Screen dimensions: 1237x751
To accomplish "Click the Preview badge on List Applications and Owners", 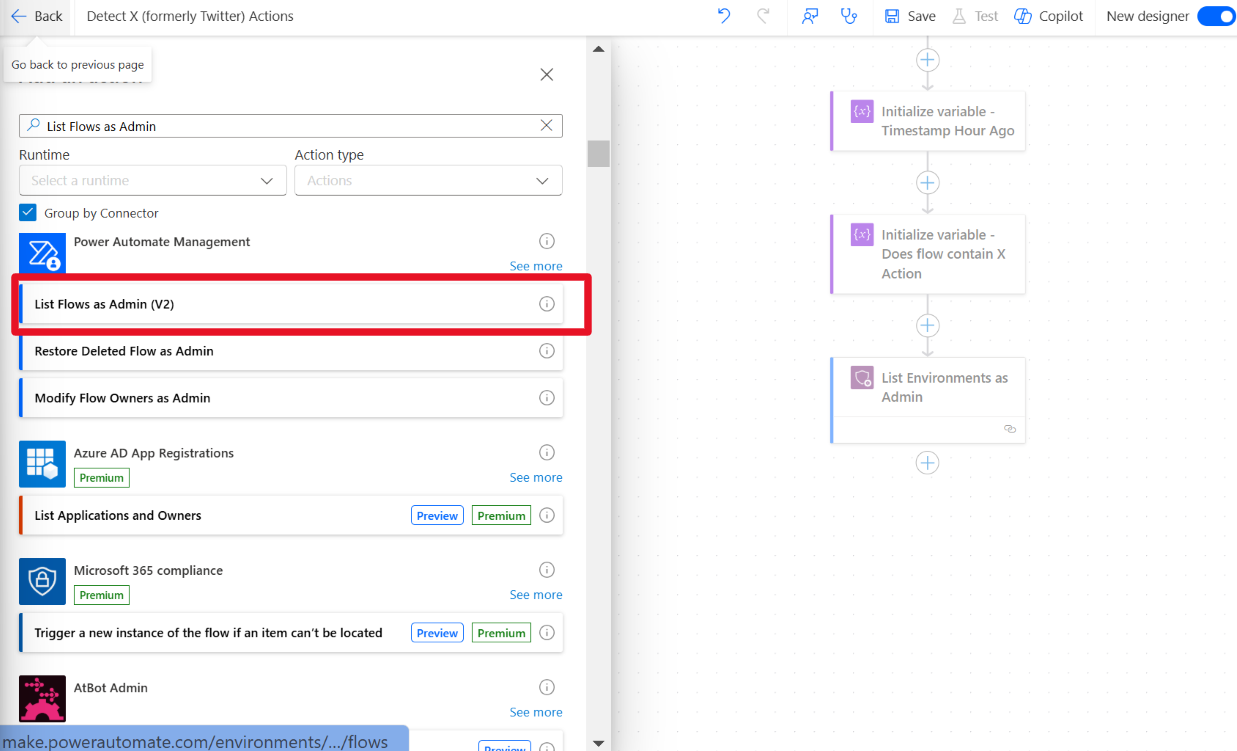I will click(x=437, y=515).
